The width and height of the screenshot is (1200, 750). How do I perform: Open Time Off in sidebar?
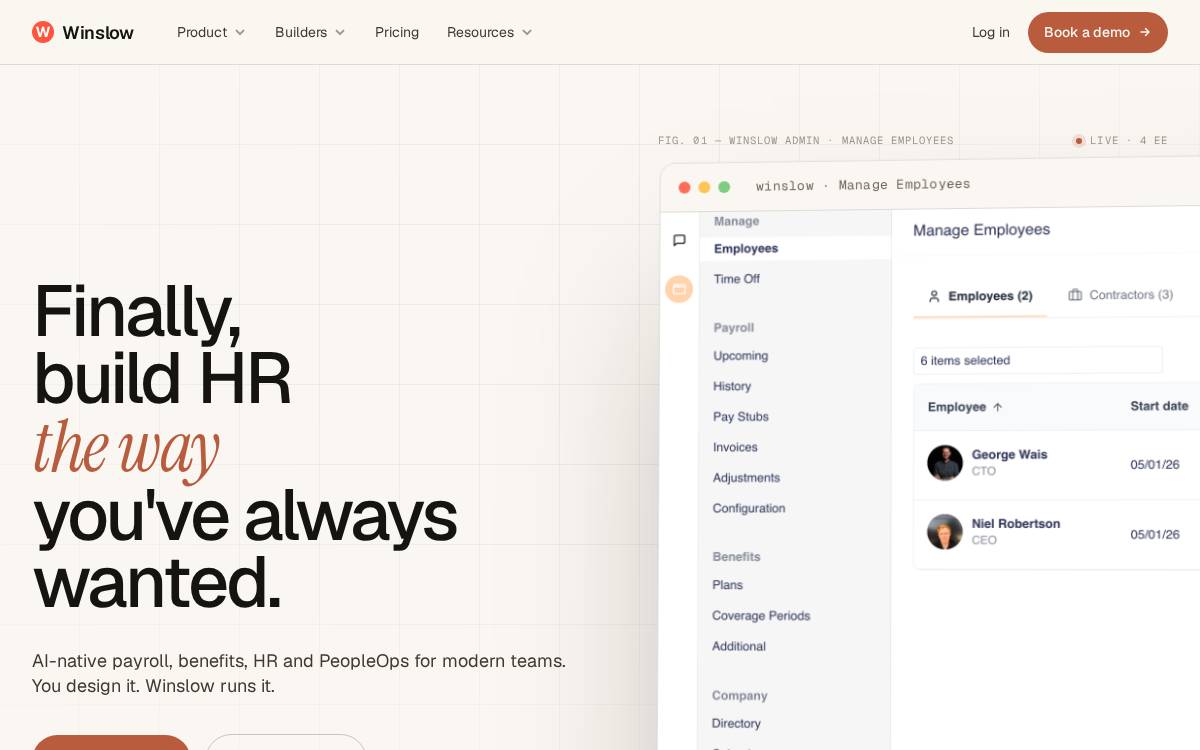coord(737,279)
